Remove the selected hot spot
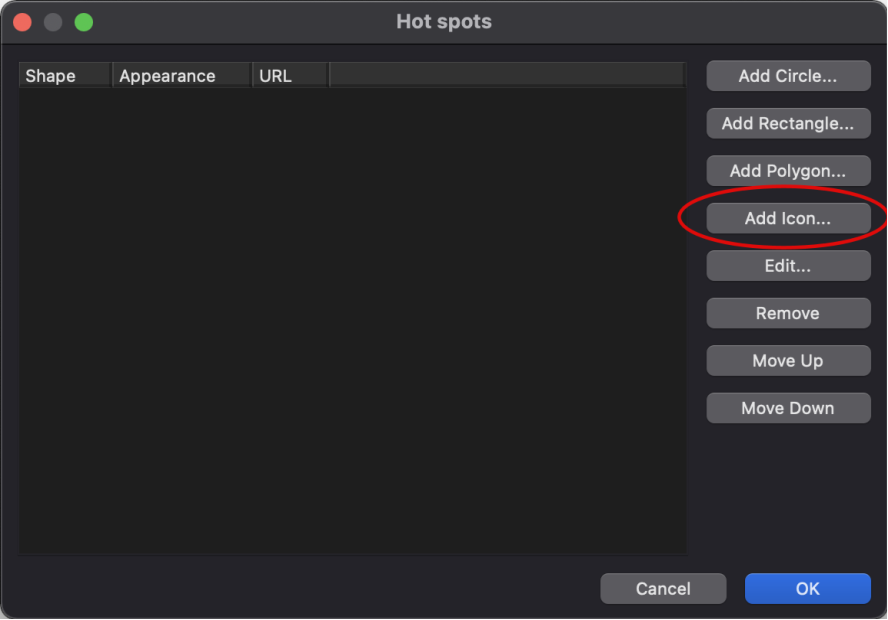888x620 pixels. [x=788, y=313]
